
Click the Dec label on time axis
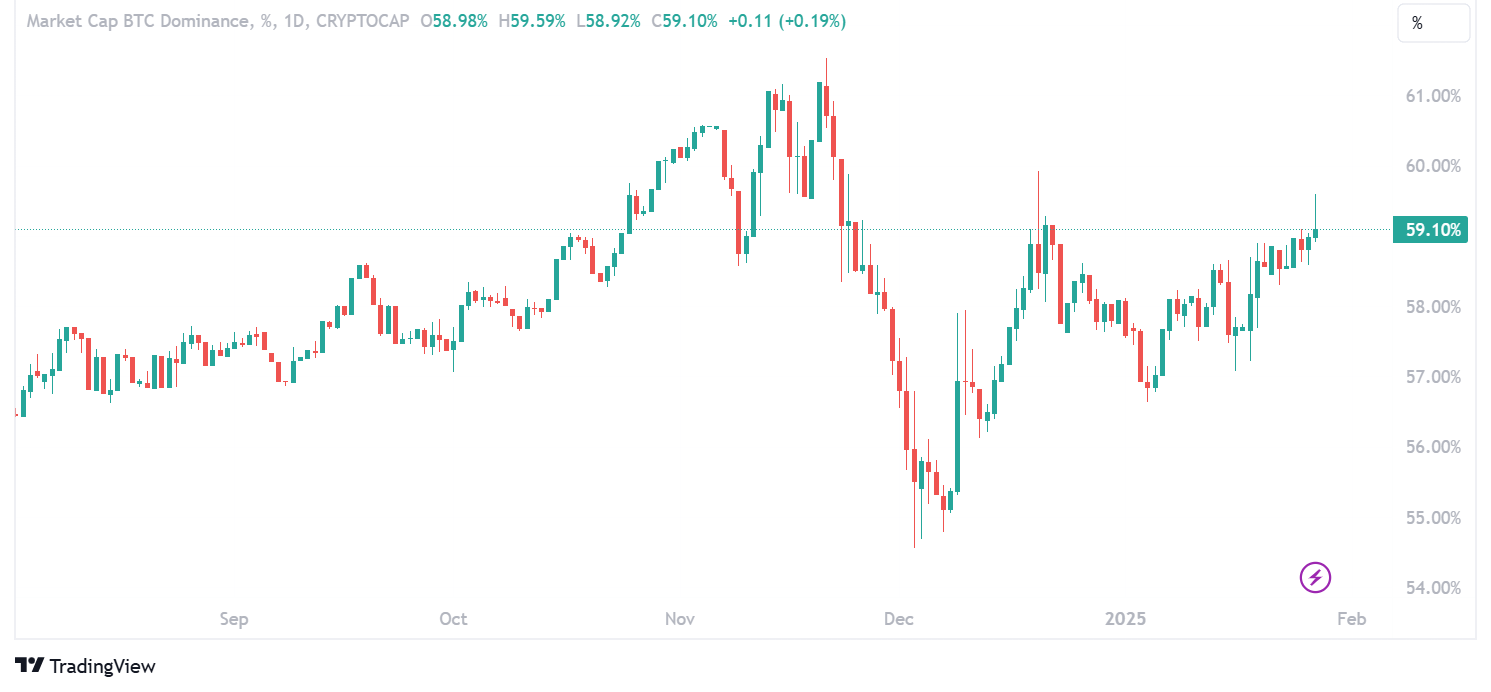click(x=899, y=619)
